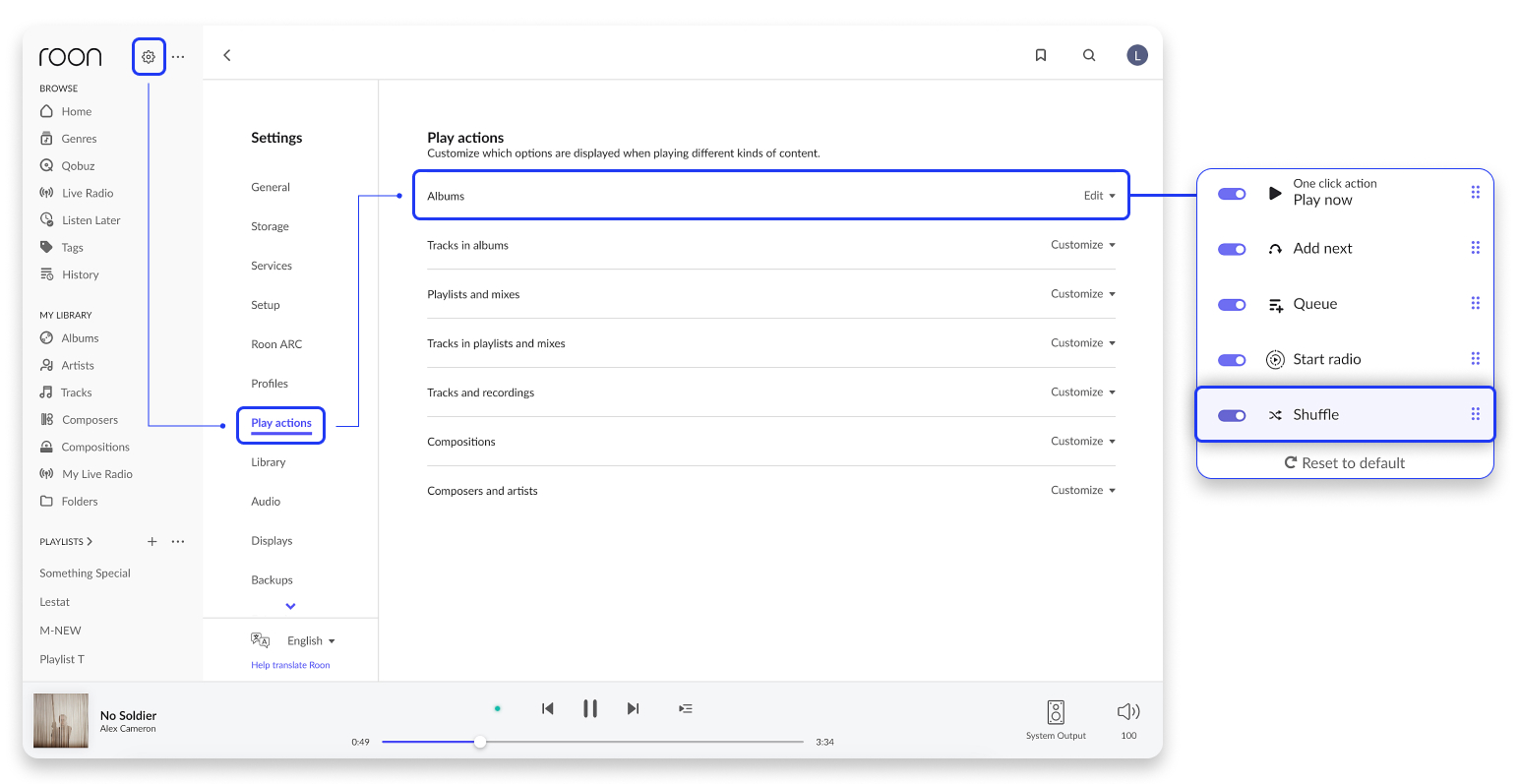Viewport: 1519px width, 784px height.
Task: Toggle the Queue action switch
Action: 1232,305
